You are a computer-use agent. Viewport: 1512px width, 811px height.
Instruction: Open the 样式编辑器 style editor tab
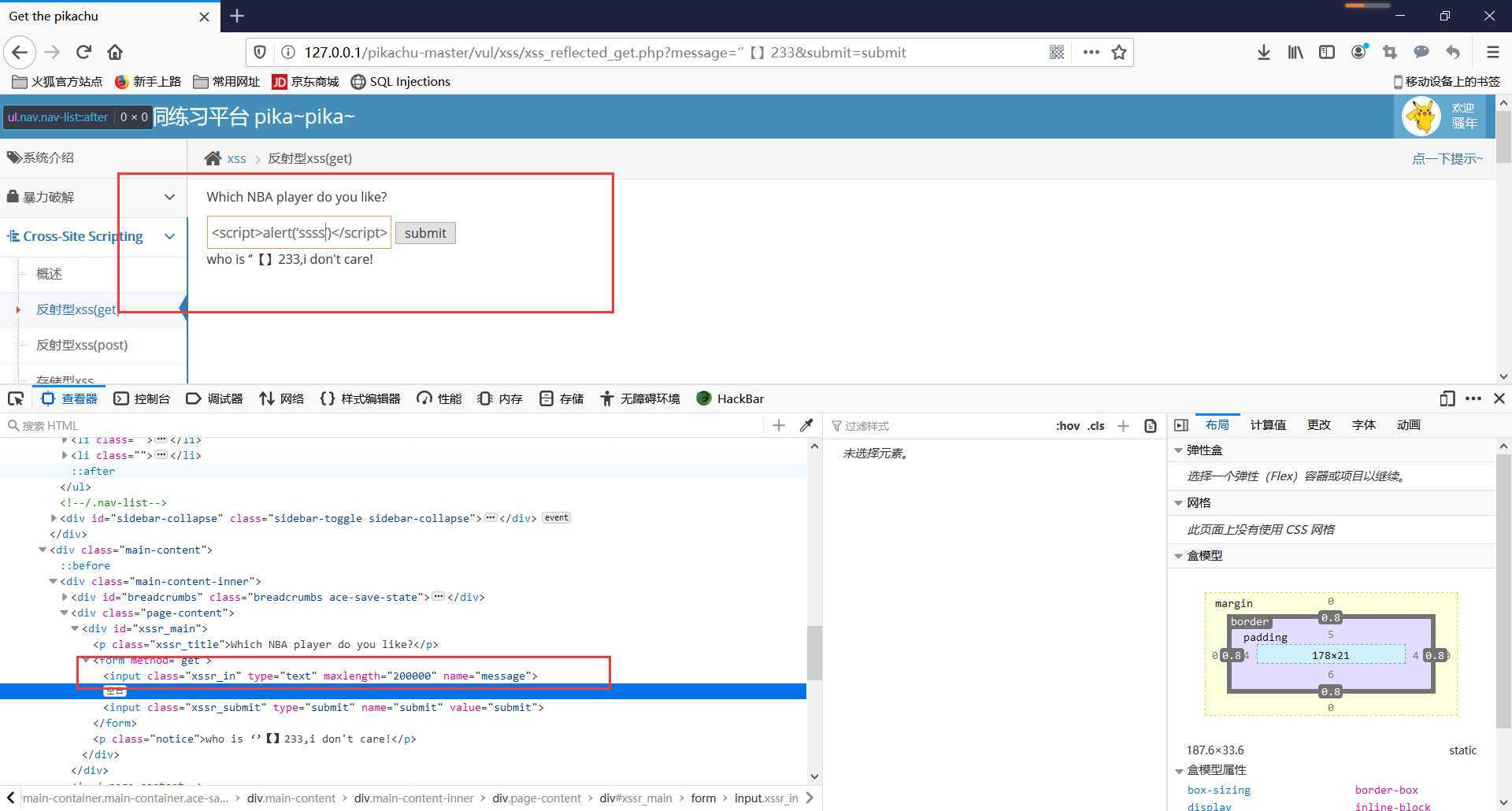pos(360,399)
